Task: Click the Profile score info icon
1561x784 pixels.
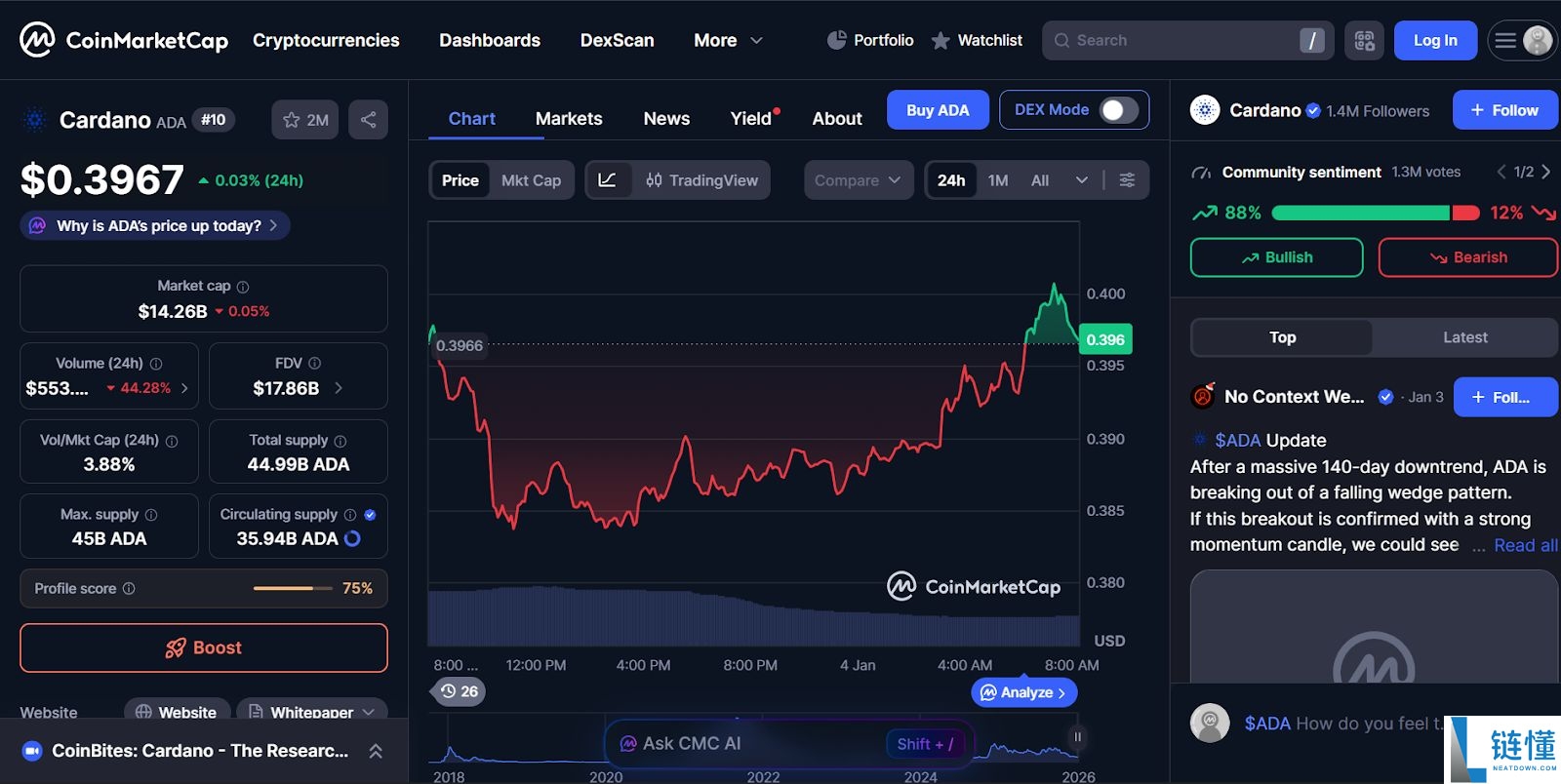Action: click(x=129, y=589)
